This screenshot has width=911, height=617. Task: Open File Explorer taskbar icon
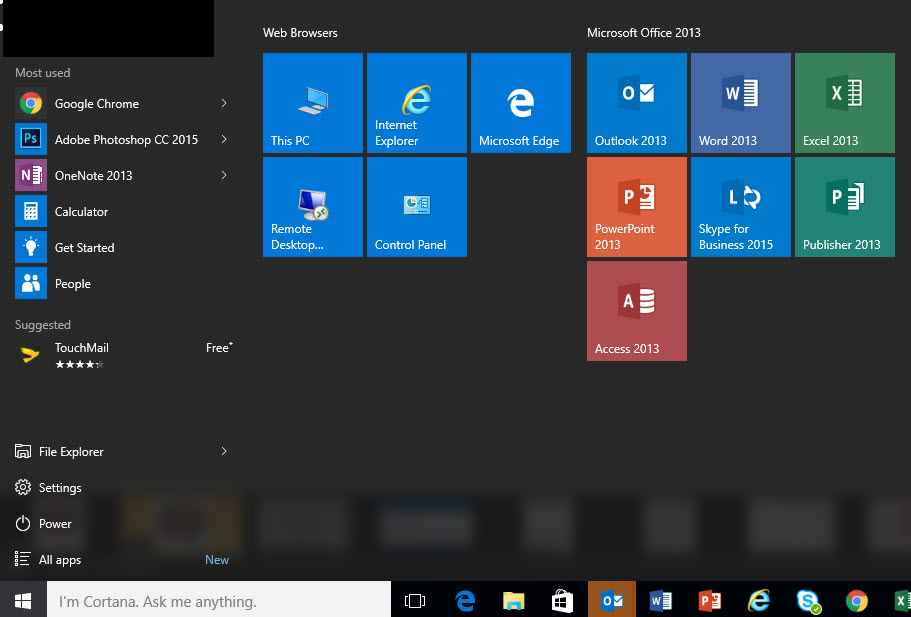(514, 600)
